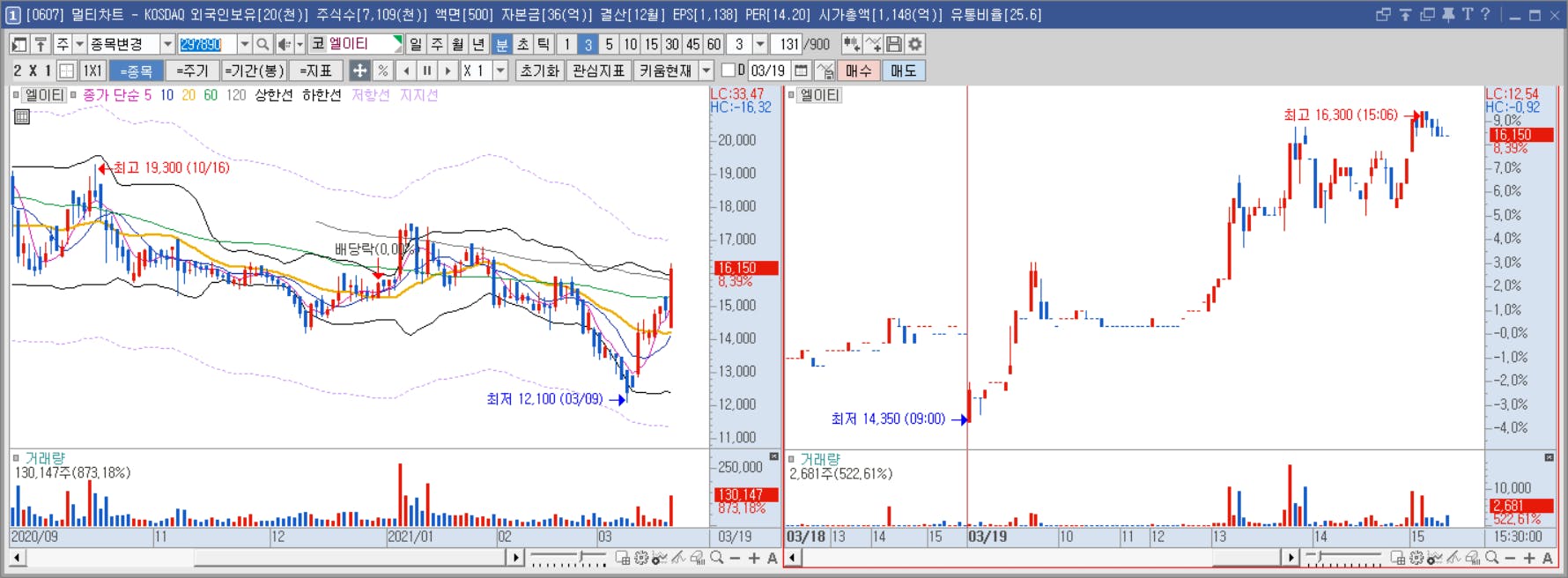Click the pin window icon in title bar
The width and height of the screenshot is (1568, 578).
pos(1447,14)
